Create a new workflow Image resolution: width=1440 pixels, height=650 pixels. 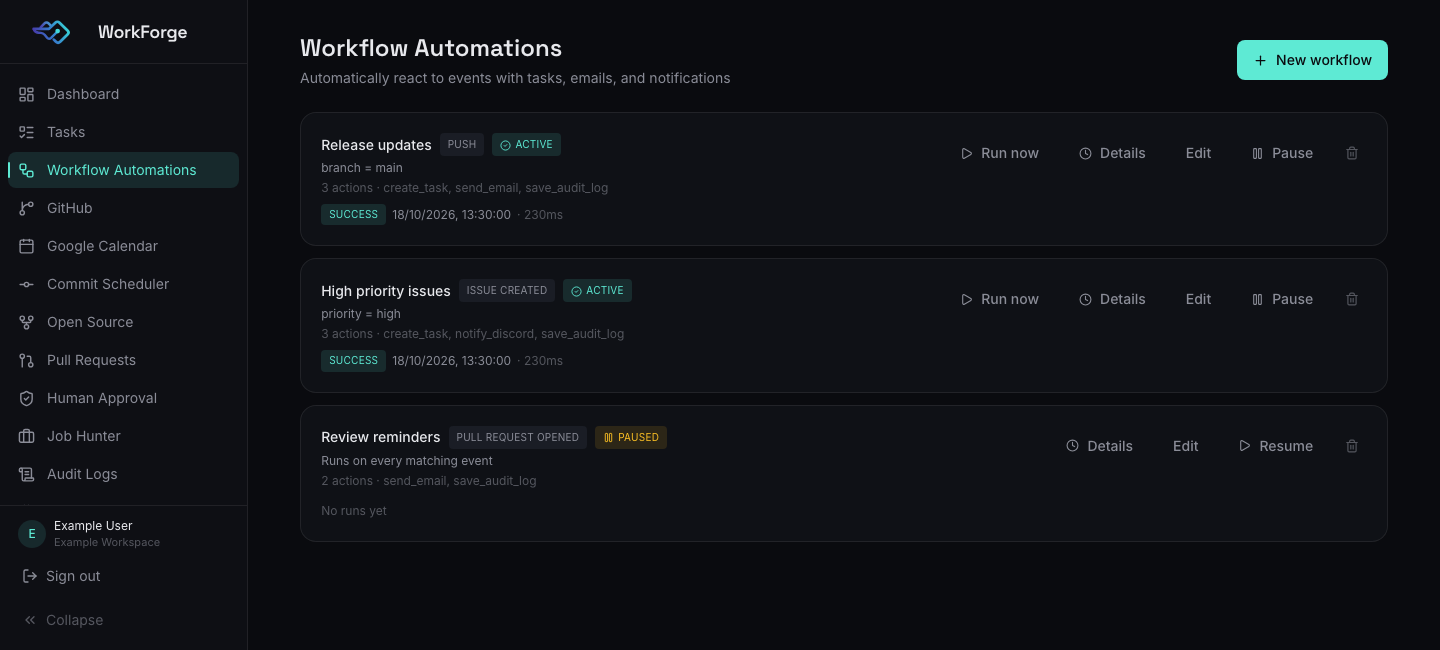1312,60
